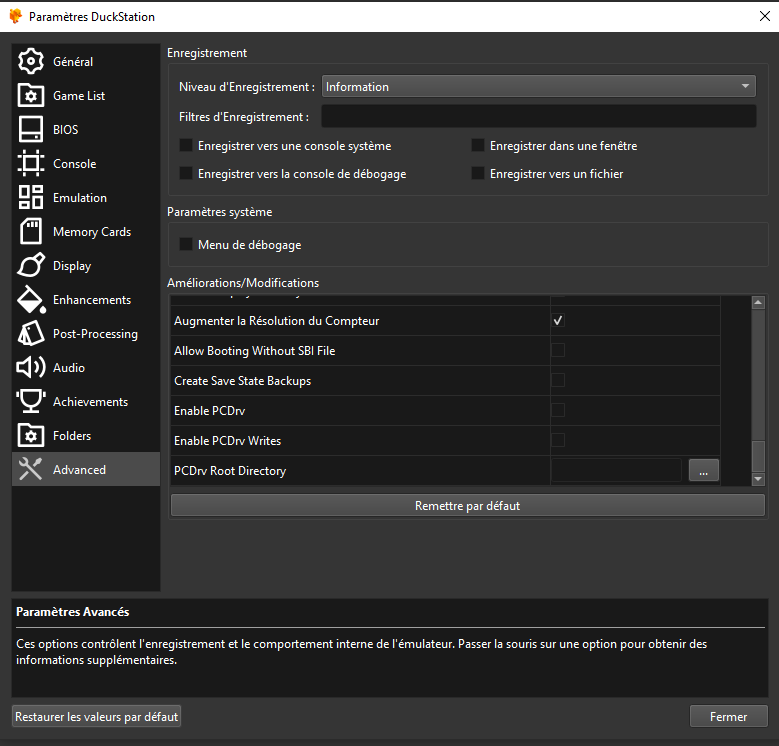Click the Achievements trophy icon
This screenshot has width=779, height=746.
[x=31, y=401]
